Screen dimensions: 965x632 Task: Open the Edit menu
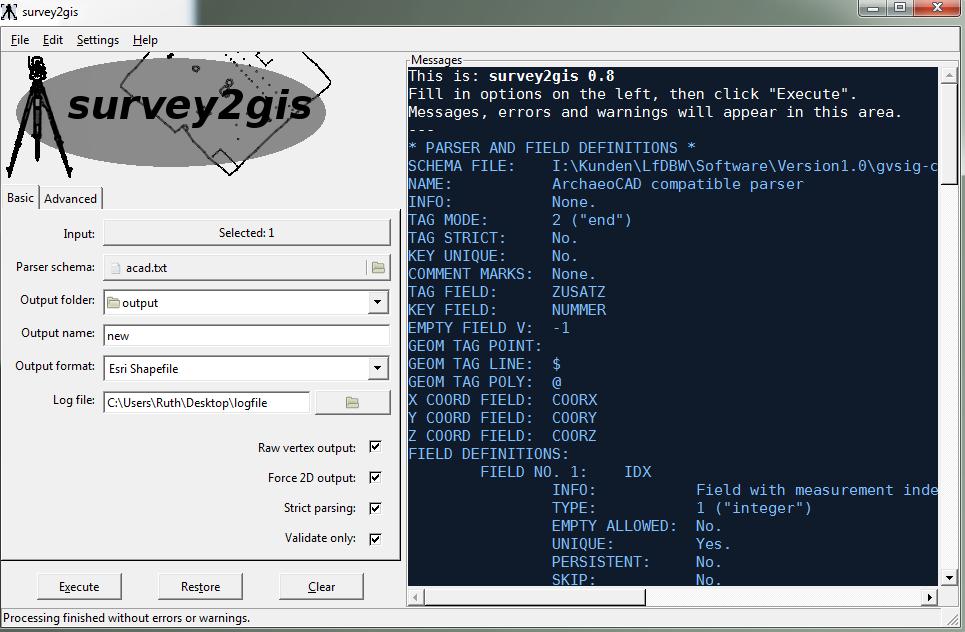53,40
